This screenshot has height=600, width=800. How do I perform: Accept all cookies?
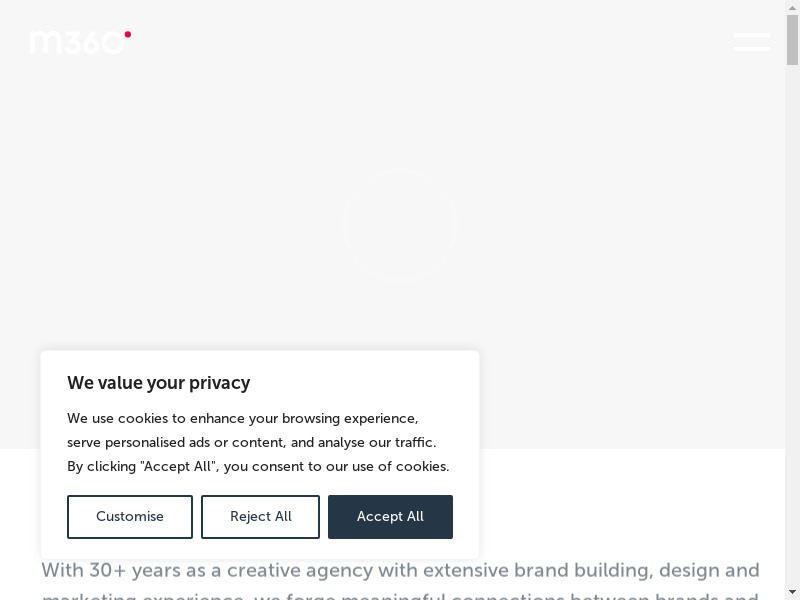[x=390, y=517]
